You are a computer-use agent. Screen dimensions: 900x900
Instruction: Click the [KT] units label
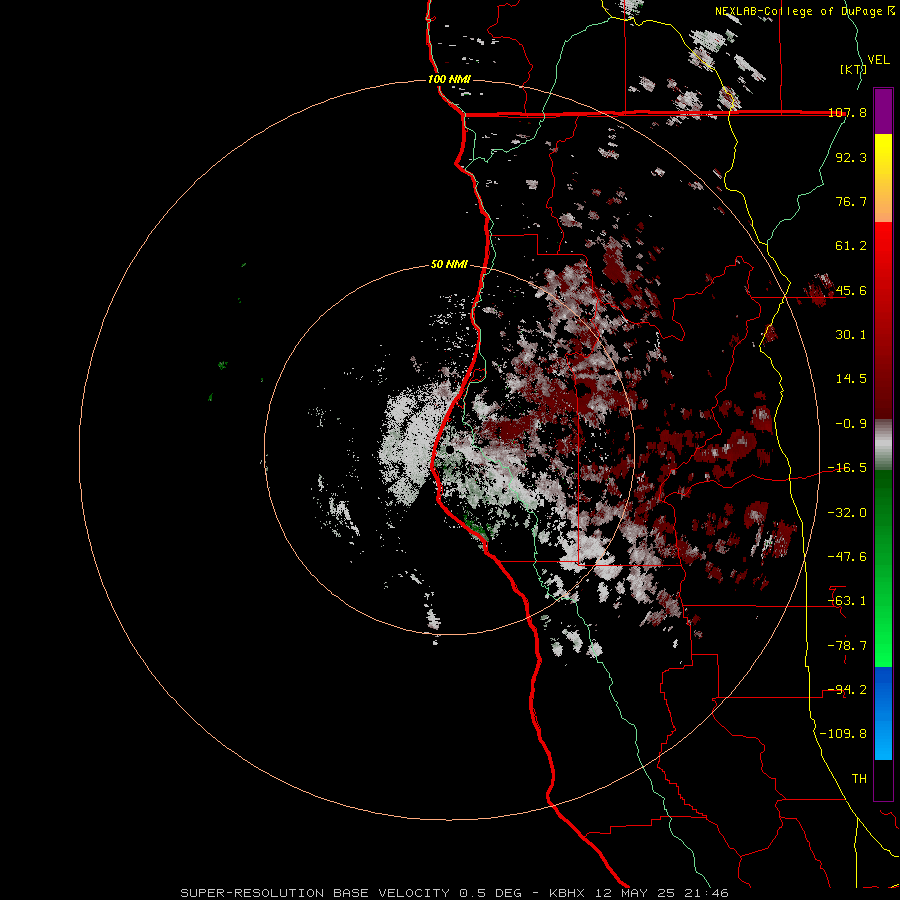pos(853,69)
